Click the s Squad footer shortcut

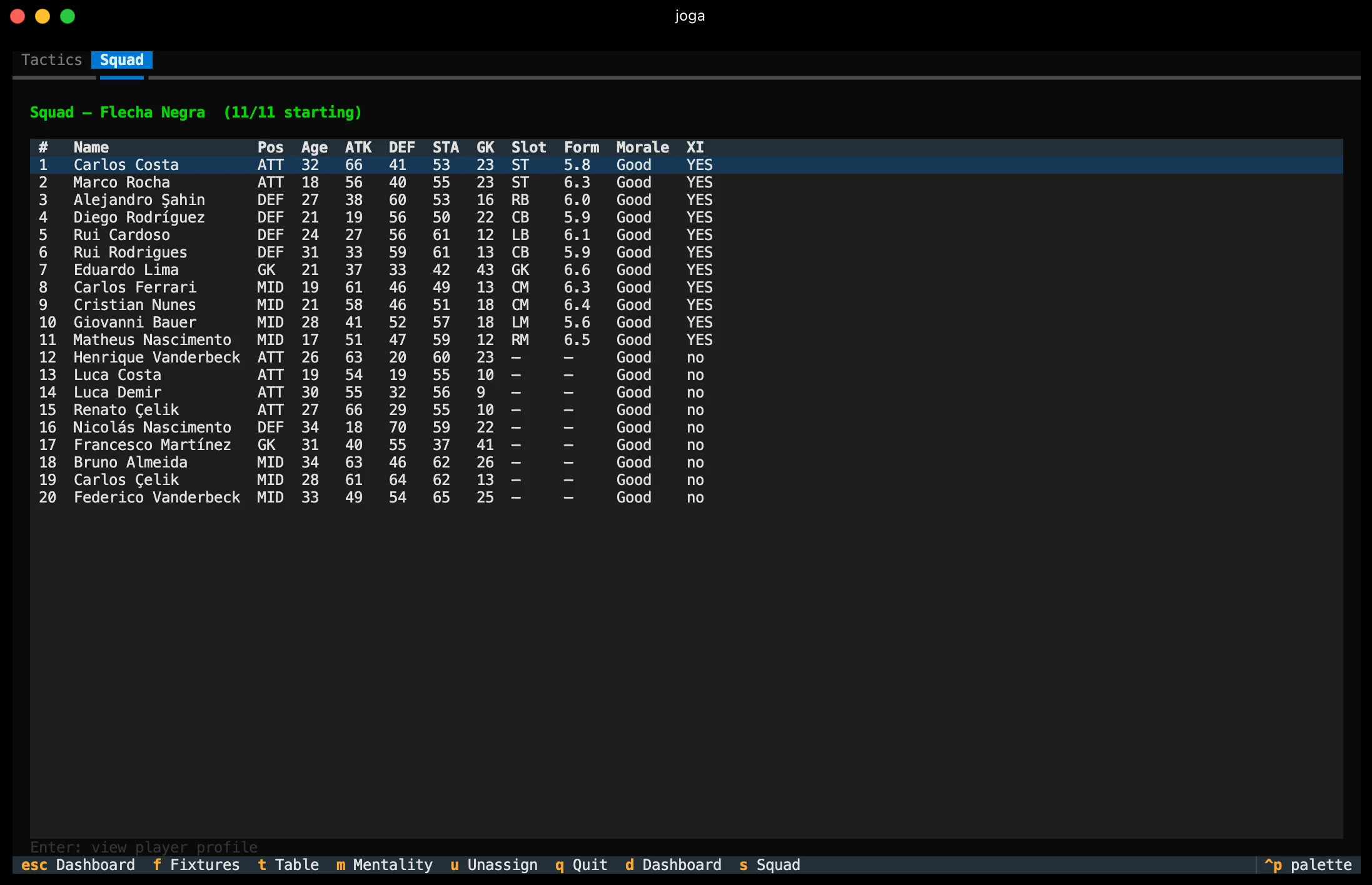click(770, 865)
